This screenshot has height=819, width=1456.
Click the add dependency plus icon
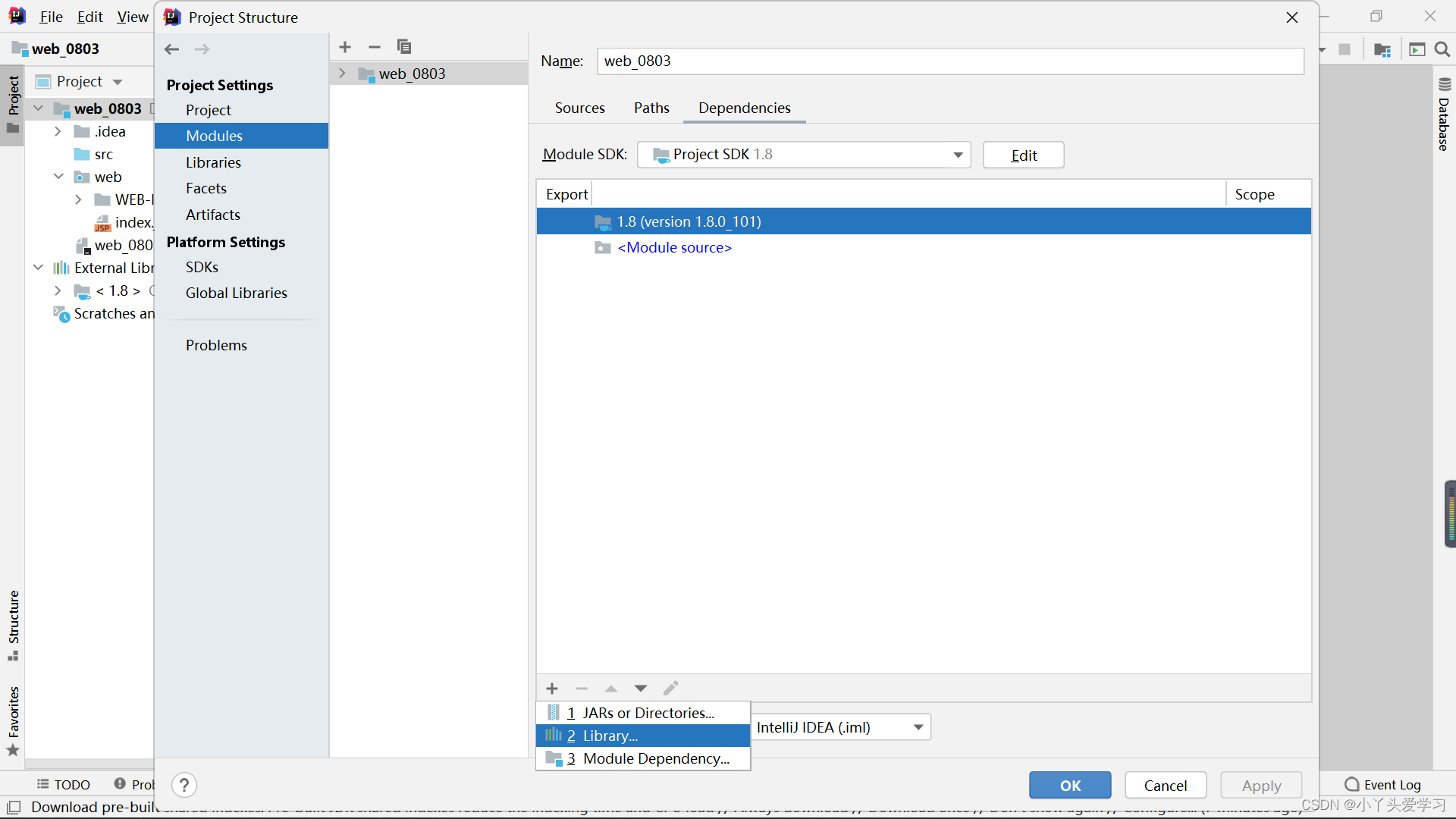click(552, 688)
